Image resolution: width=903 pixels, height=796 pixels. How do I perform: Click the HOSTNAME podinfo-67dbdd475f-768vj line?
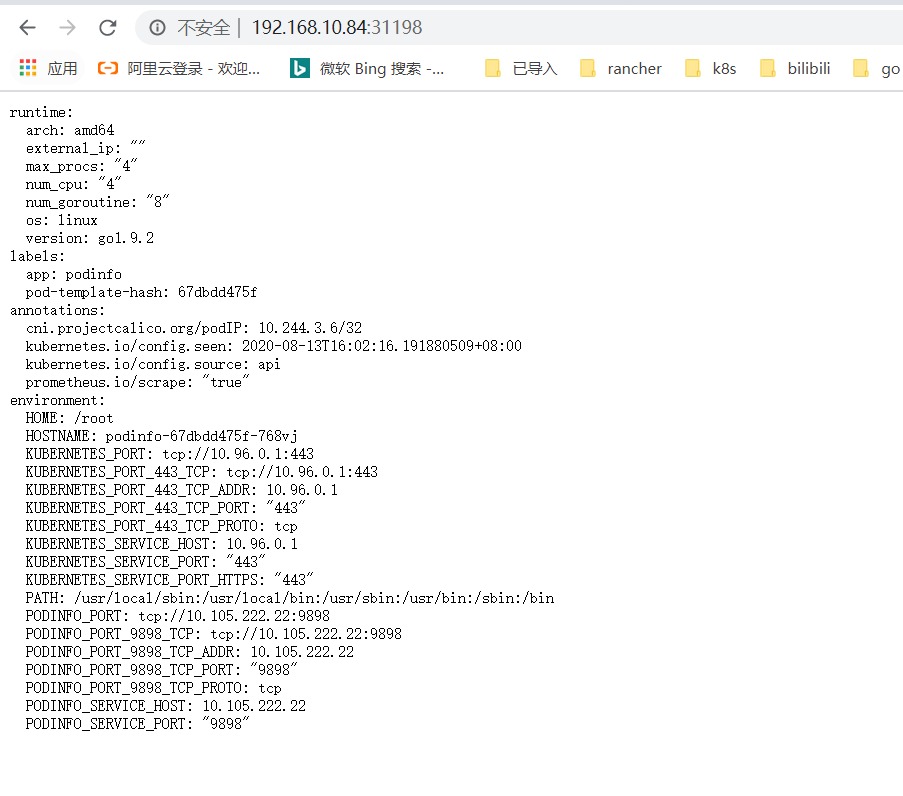161,436
